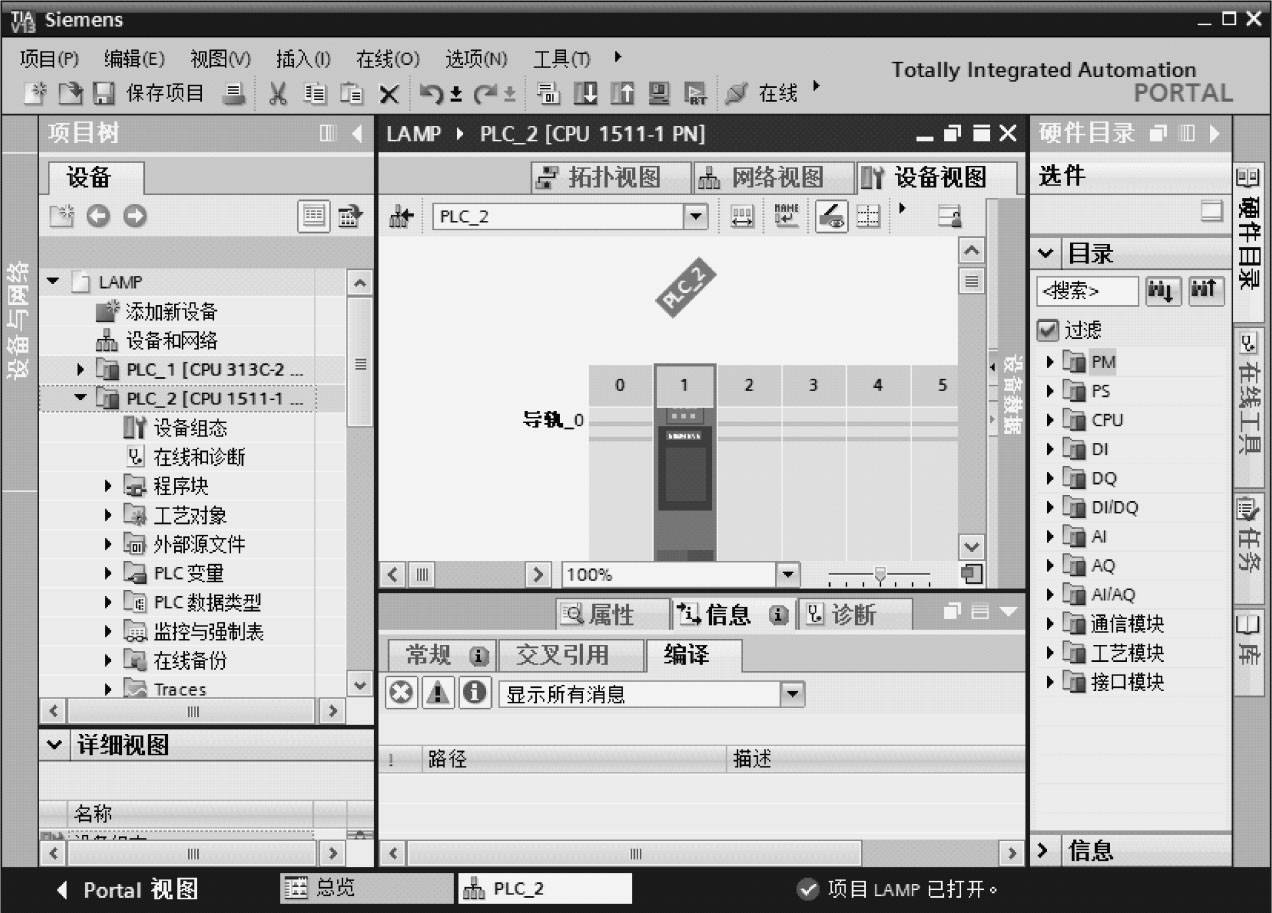Click the save project (保存项目) icon

point(104,94)
